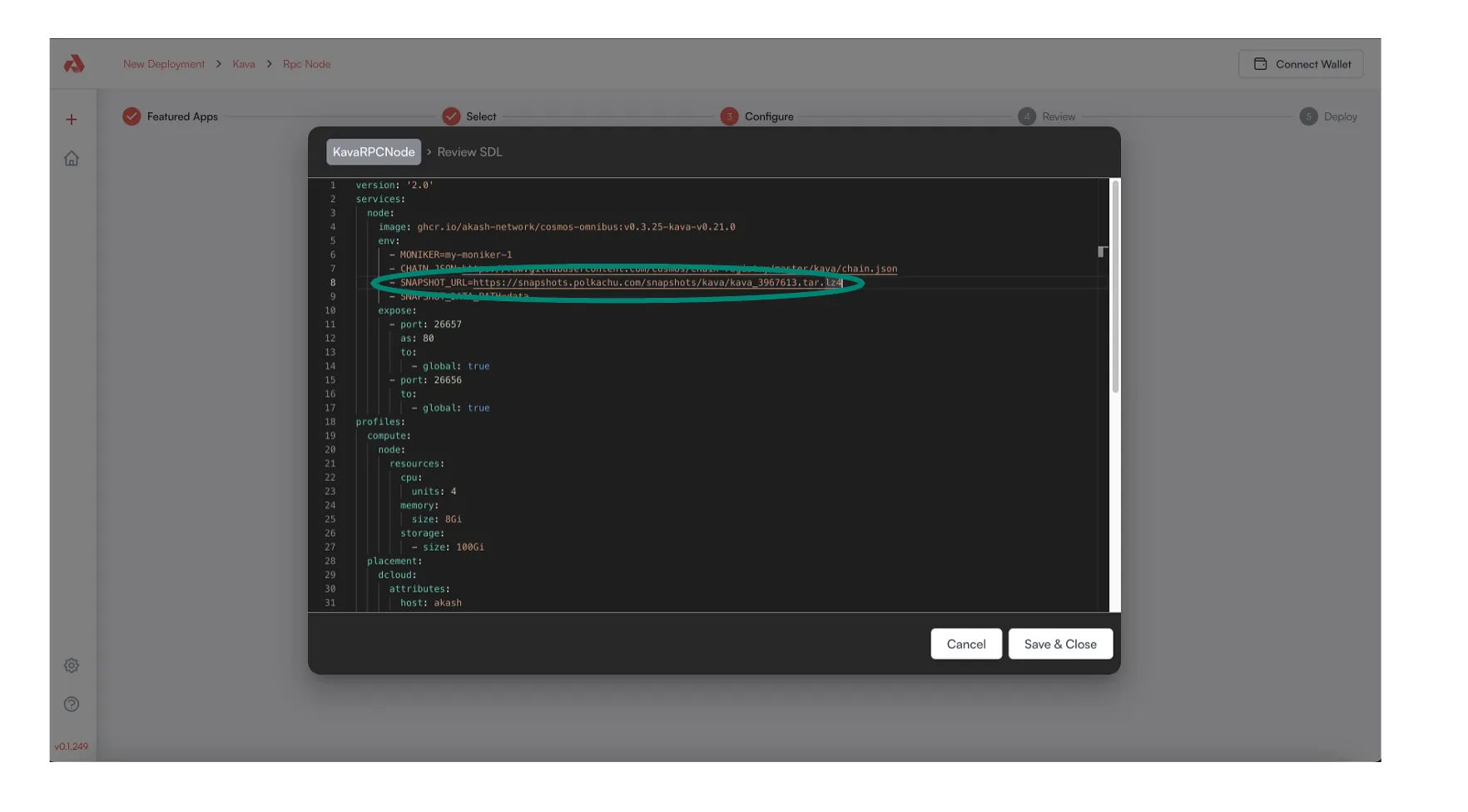Open the Kava breadcrumb link
The height and width of the screenshot is (812, 1468).
244,64
